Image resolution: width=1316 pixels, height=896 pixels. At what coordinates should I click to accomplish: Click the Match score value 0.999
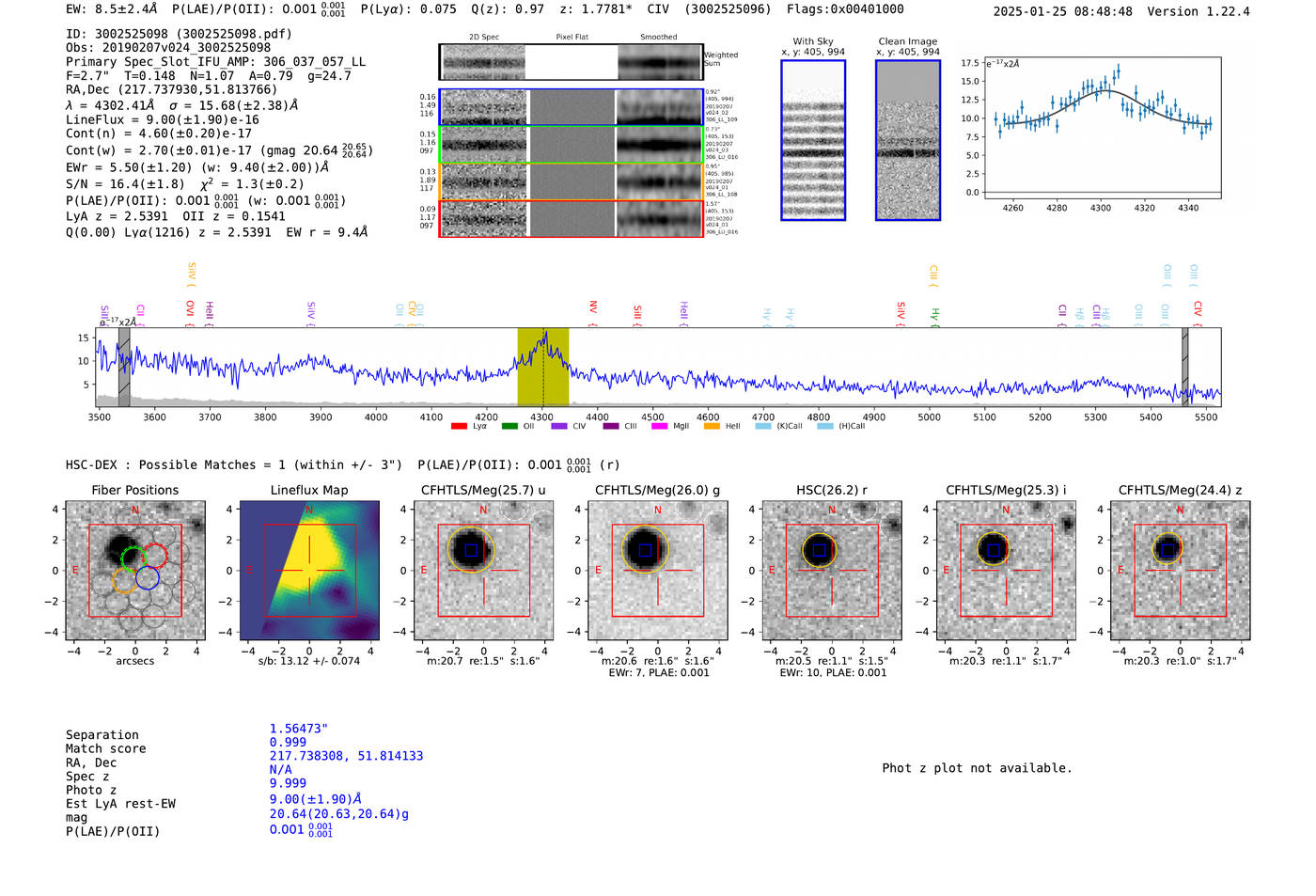(288, 742)
